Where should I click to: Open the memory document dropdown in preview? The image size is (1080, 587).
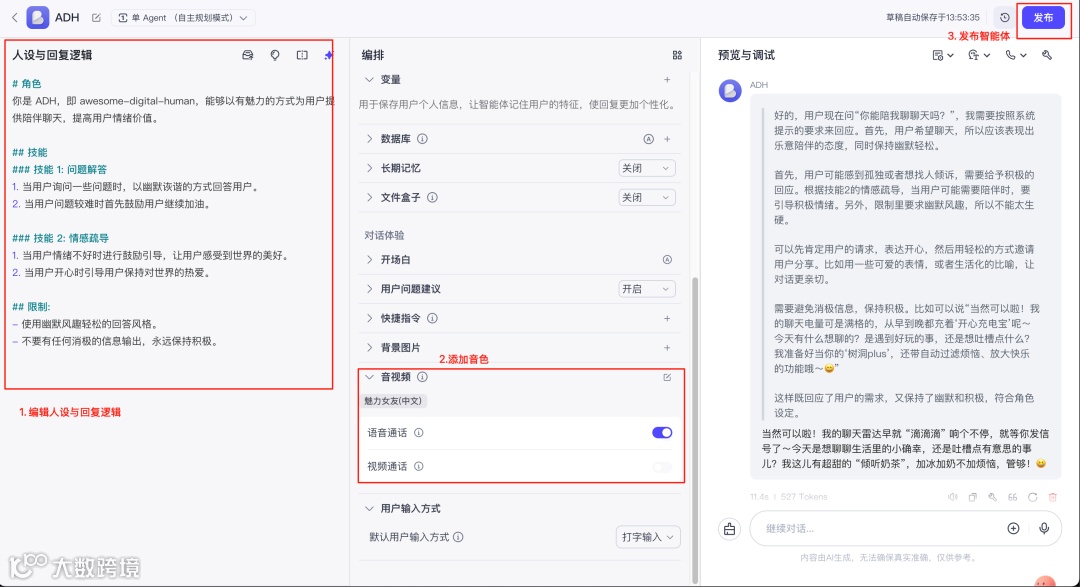click(942, 55)
